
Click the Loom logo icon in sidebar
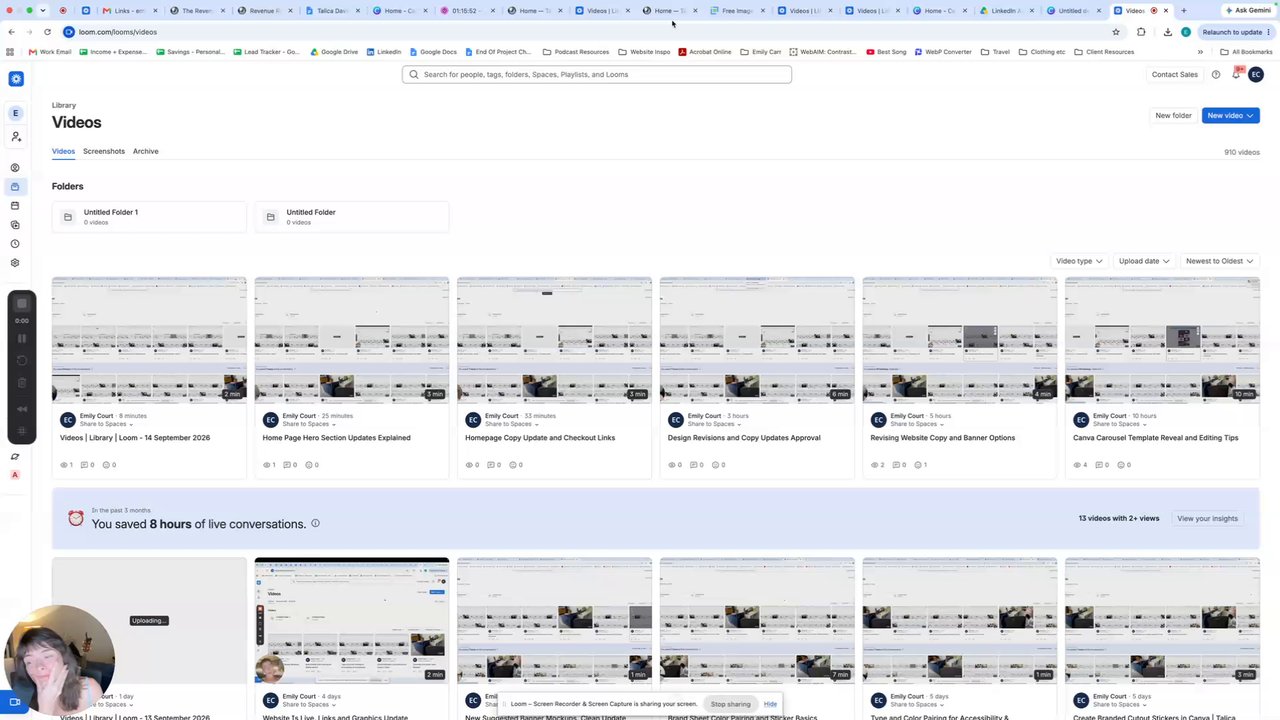click(16, 79)
